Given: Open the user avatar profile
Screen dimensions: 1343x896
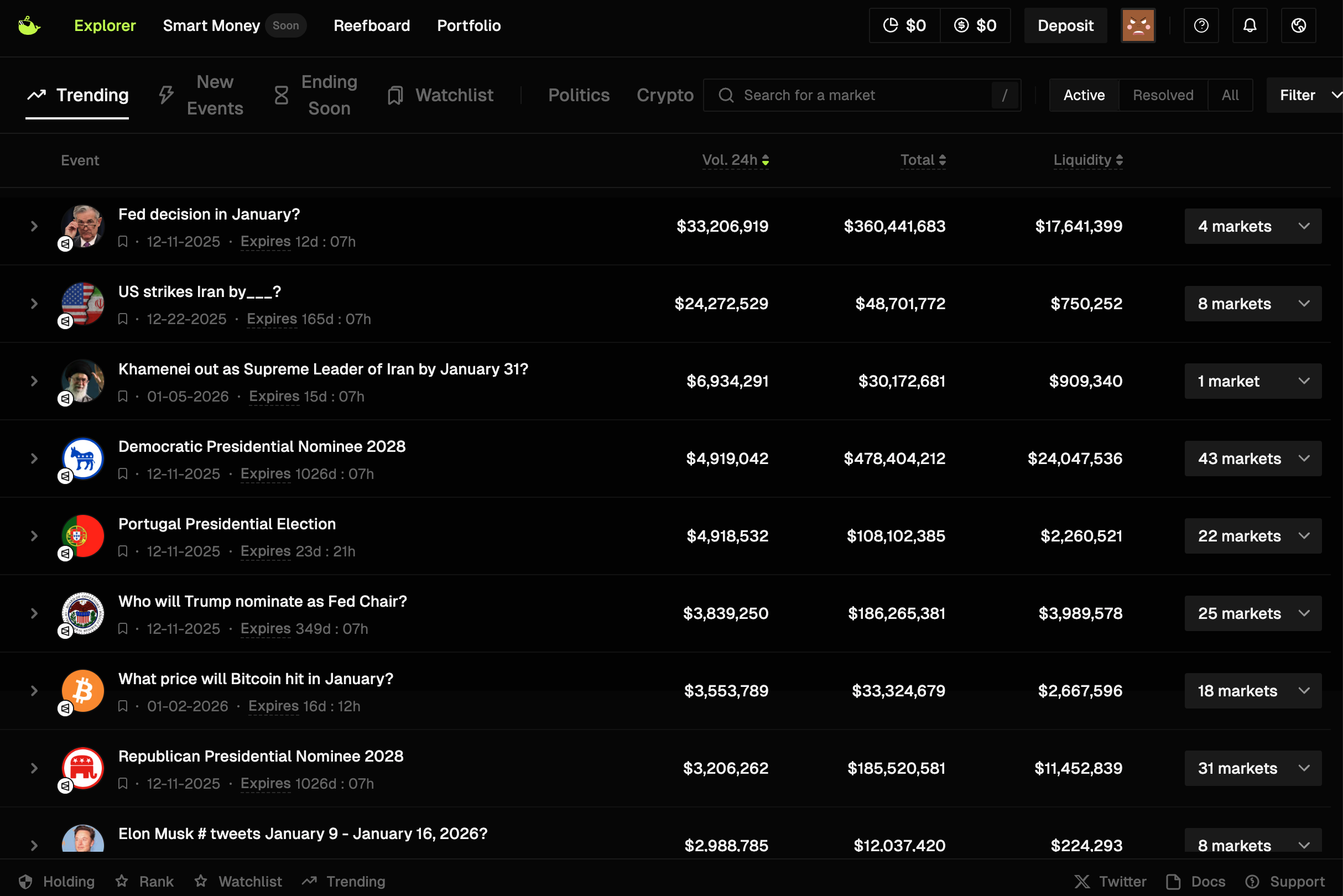Looking at the screenshot, I should [x=1137, y=25].
